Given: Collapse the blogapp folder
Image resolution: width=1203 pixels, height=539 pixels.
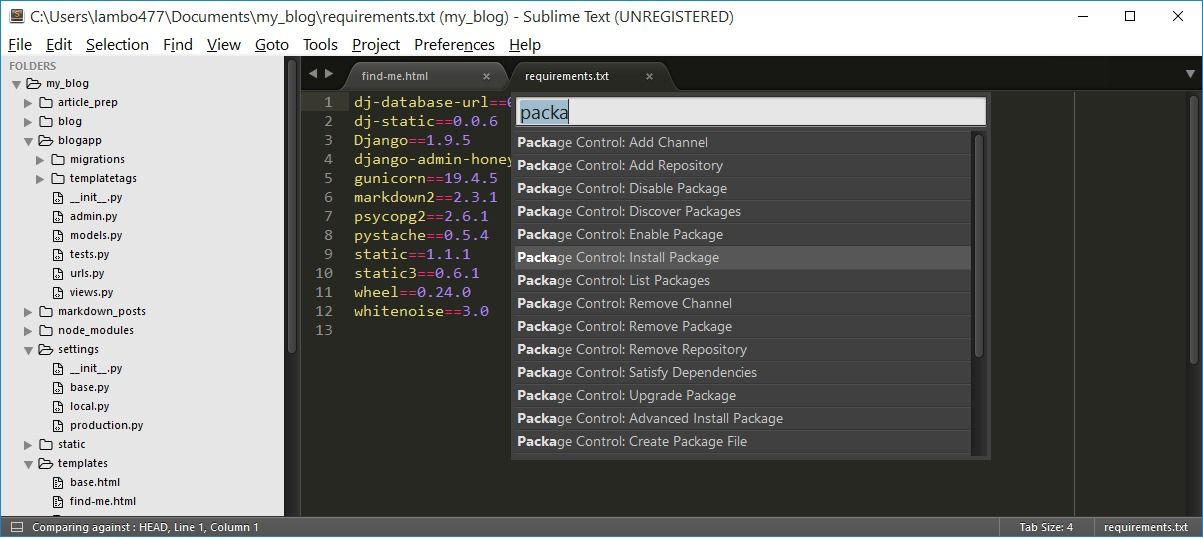Looking at the screenshot, I should (x=30, y=141).
